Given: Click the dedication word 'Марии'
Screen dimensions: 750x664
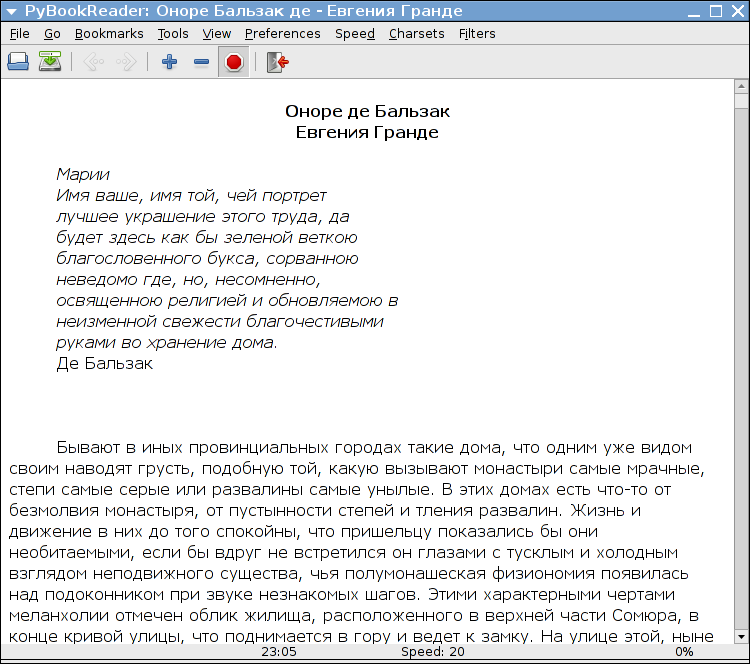Looking at the screenshot, I should tap(83, 174).
